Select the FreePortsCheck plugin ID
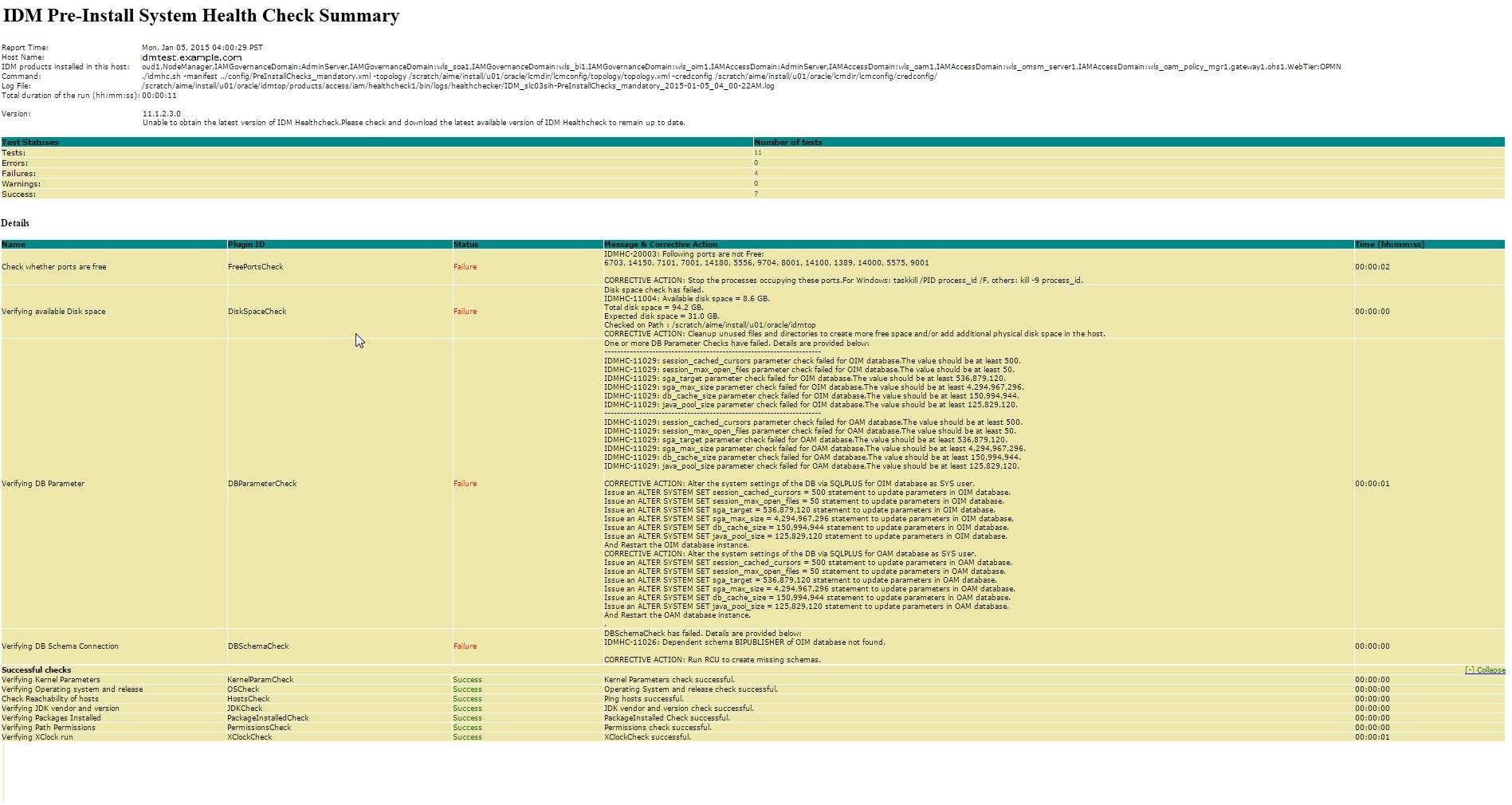 click(255, 267)
